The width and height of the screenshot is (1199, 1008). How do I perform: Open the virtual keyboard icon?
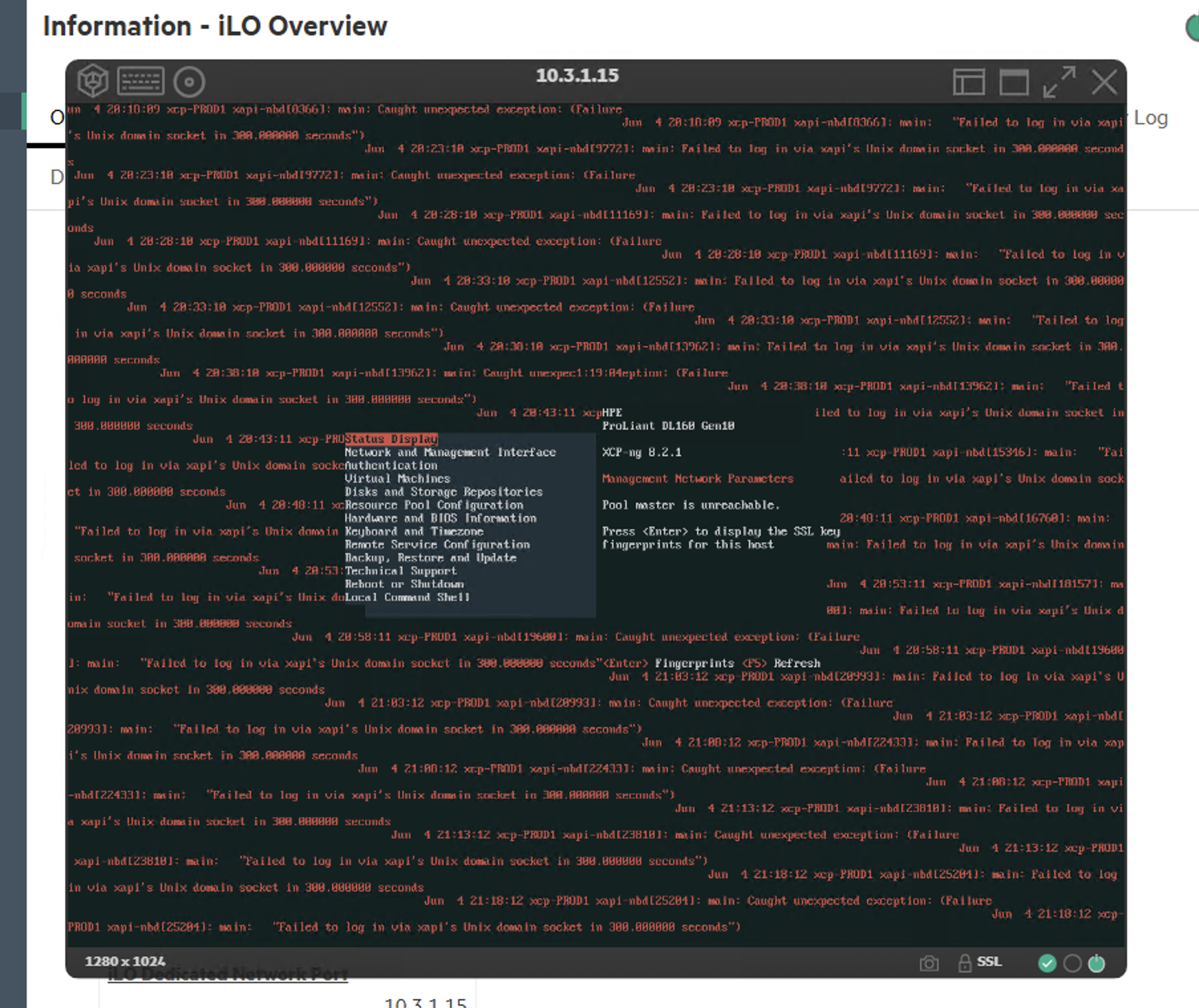[141, 82]
